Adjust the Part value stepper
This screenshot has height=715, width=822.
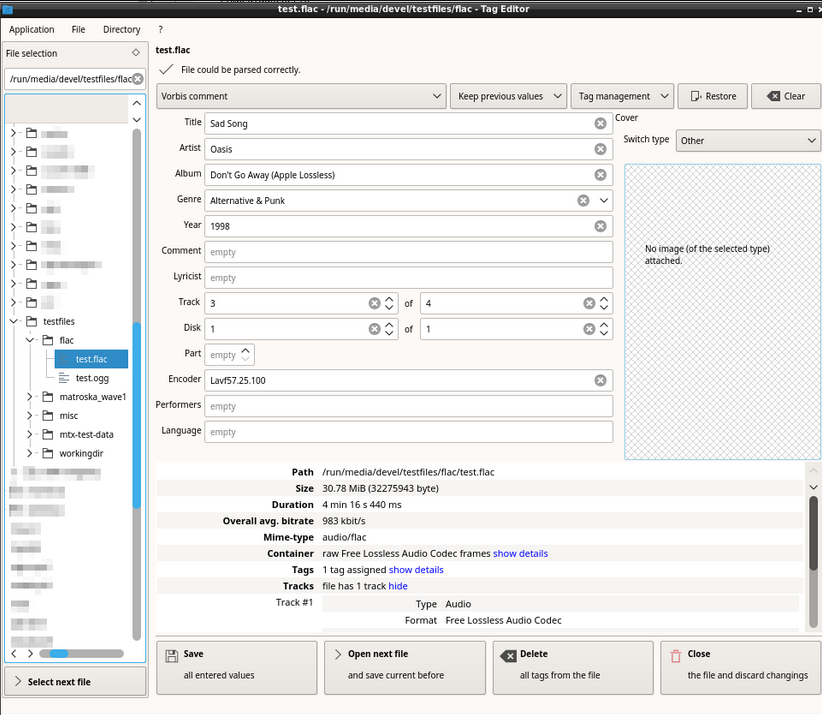245,354
